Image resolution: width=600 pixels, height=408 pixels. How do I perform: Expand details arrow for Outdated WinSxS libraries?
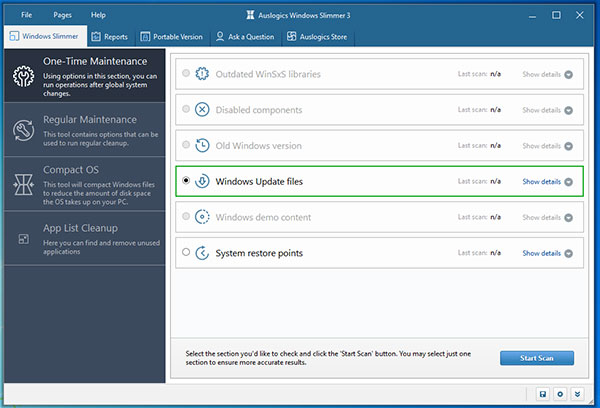pyautogui.click(x=569, y=75)
